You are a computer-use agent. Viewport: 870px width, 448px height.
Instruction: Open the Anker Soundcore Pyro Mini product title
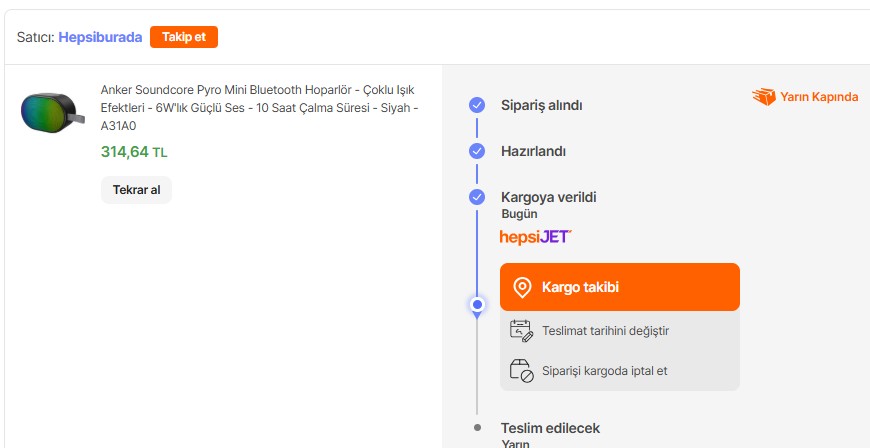point(259,107)
